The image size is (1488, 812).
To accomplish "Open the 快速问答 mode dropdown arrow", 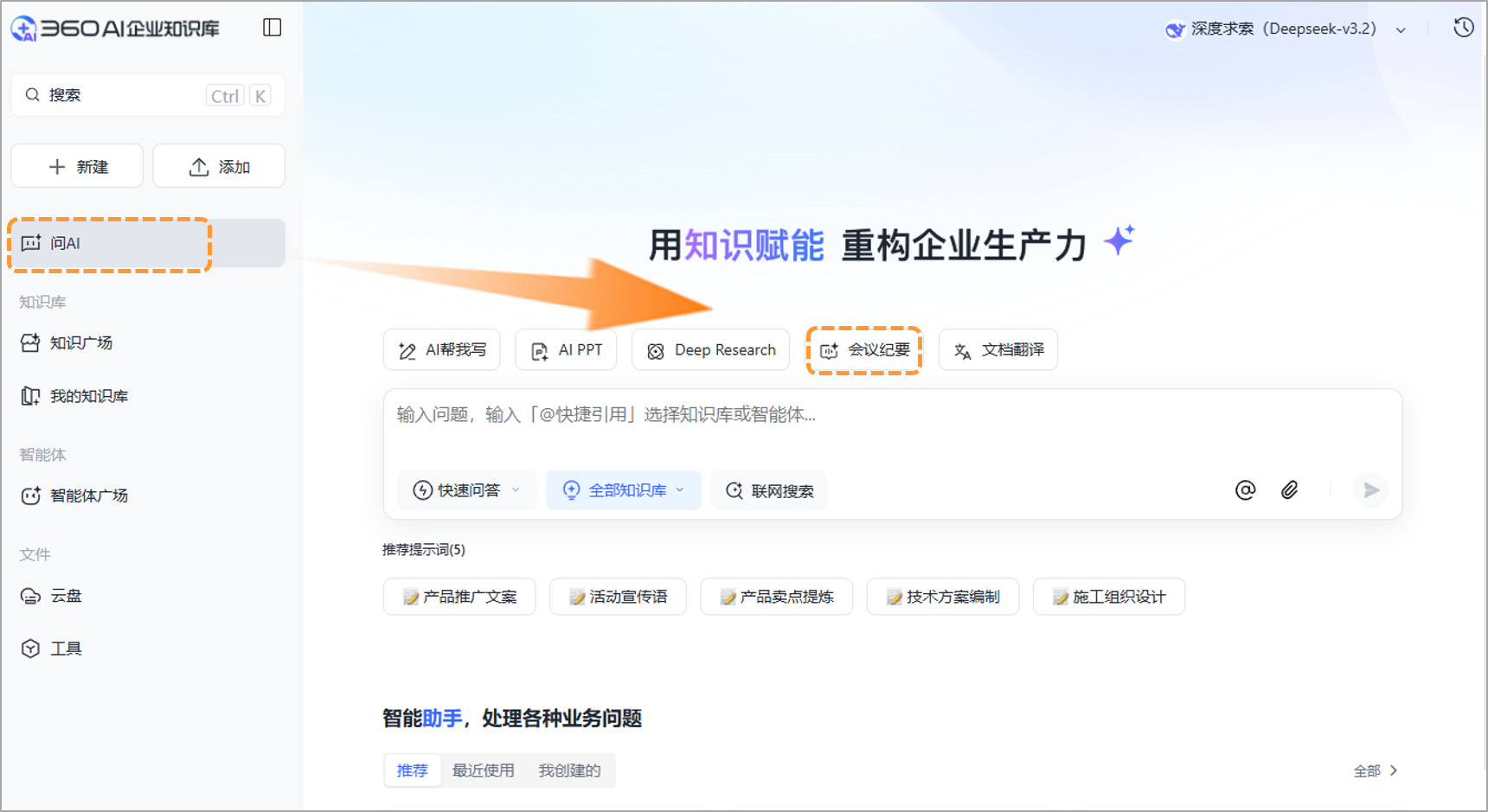I will click(x=515, y=490).
